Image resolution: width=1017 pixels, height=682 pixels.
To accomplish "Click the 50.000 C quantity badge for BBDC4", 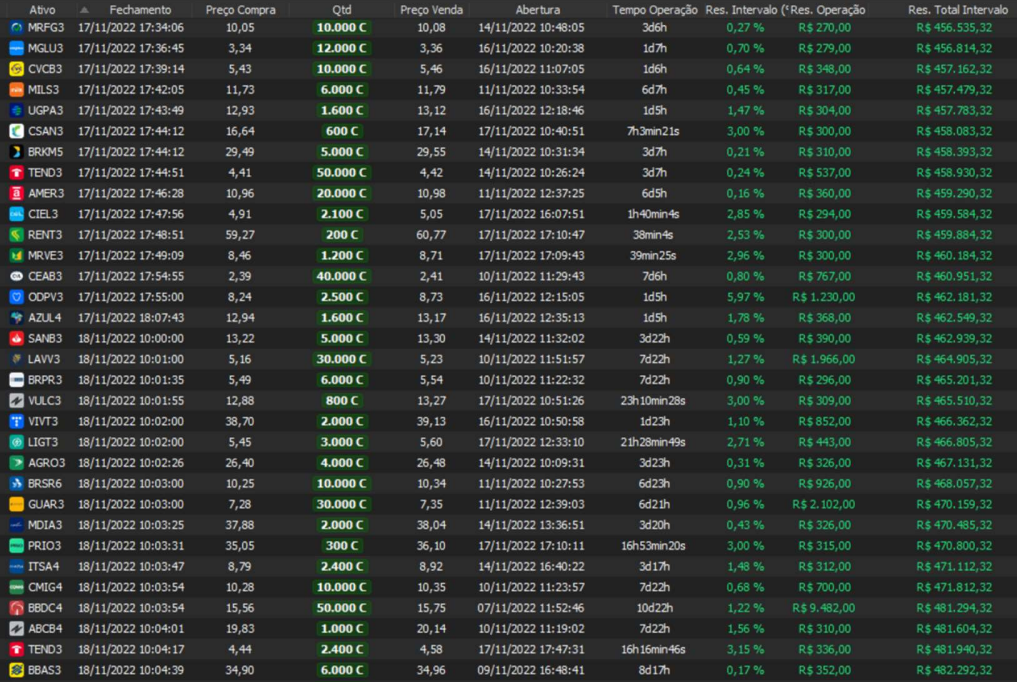I will (x=341, y=608).
